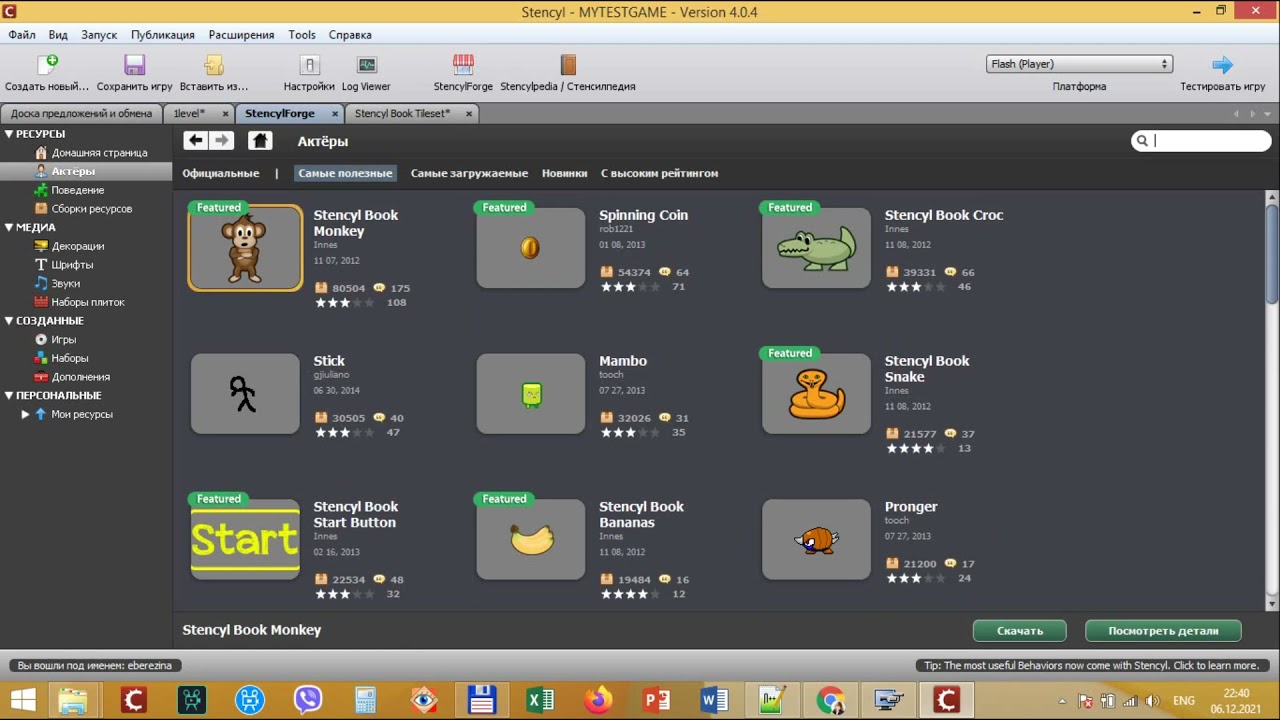Select the Самые загружаемые filter
This screenshot has width=1280, height=720.
(x=469, y=173)
